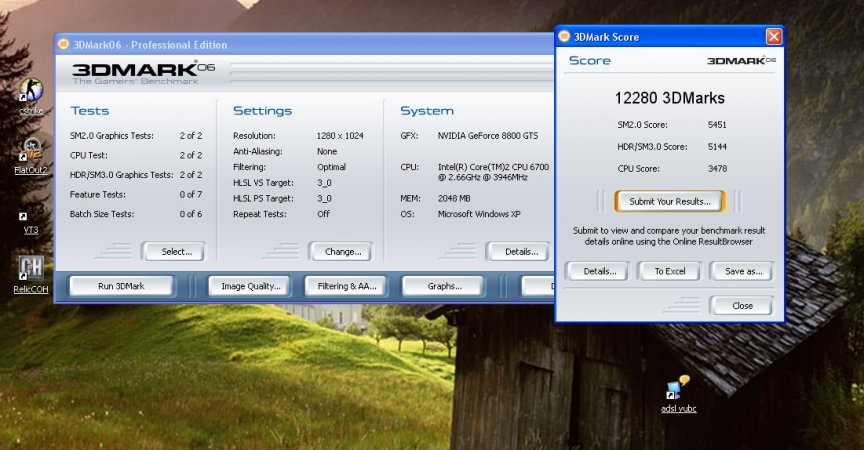Click the OS value Microsoft Windows XP

point(479,214)
